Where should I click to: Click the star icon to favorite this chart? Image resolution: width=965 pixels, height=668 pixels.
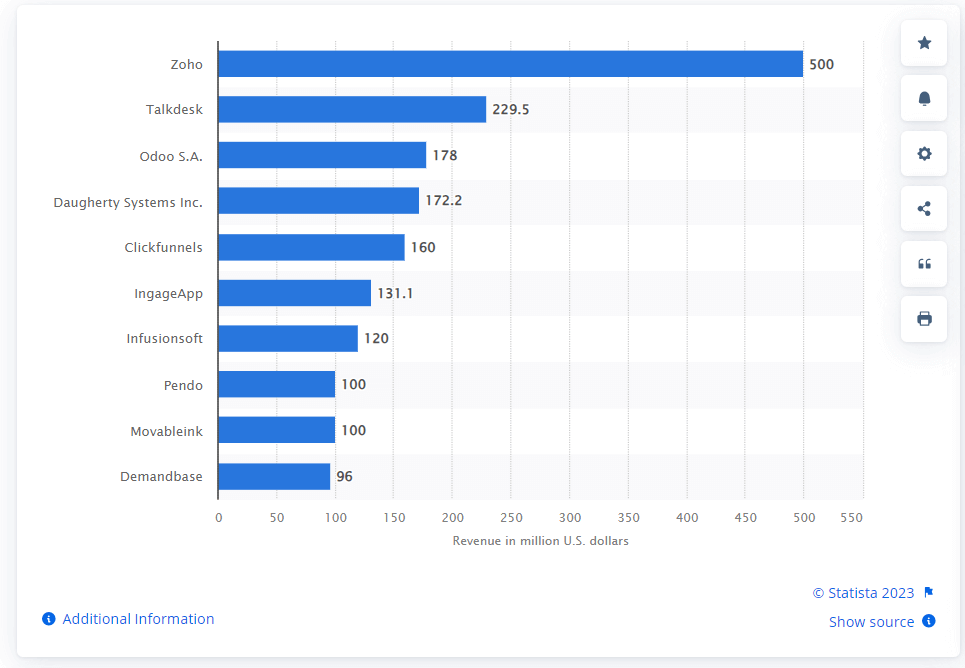point(922,43)
